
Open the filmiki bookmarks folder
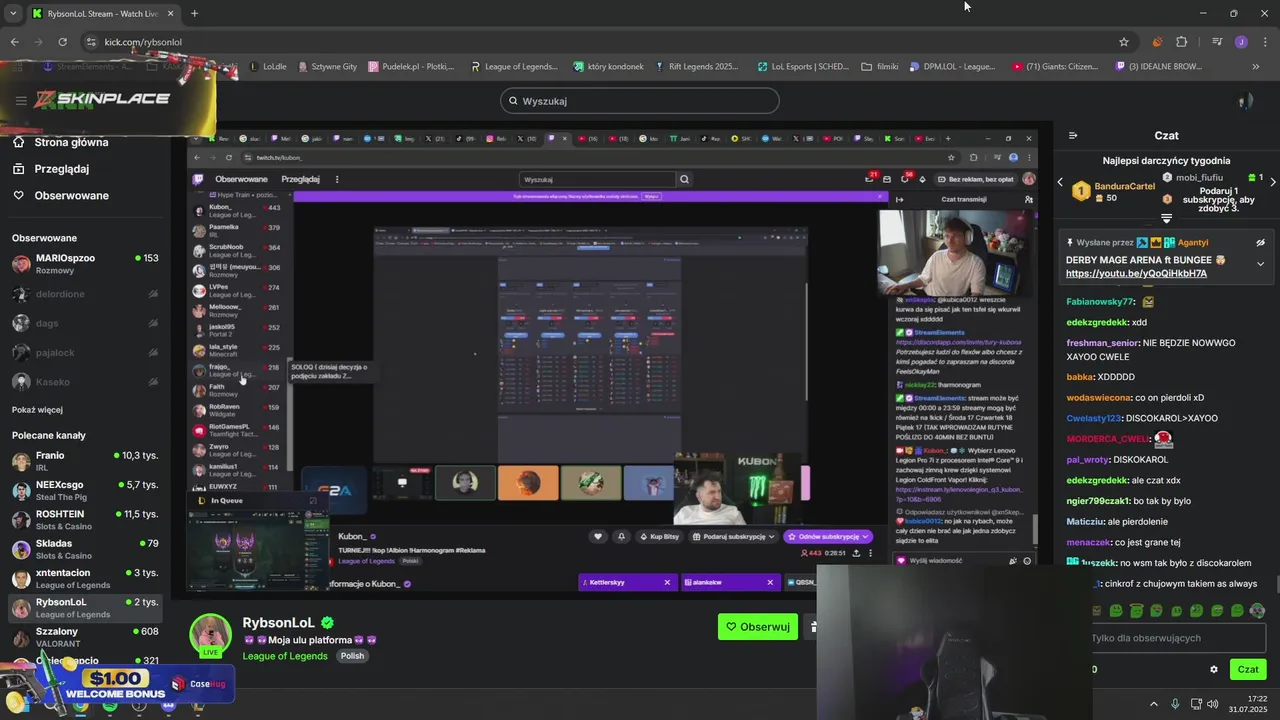point(880,67)
